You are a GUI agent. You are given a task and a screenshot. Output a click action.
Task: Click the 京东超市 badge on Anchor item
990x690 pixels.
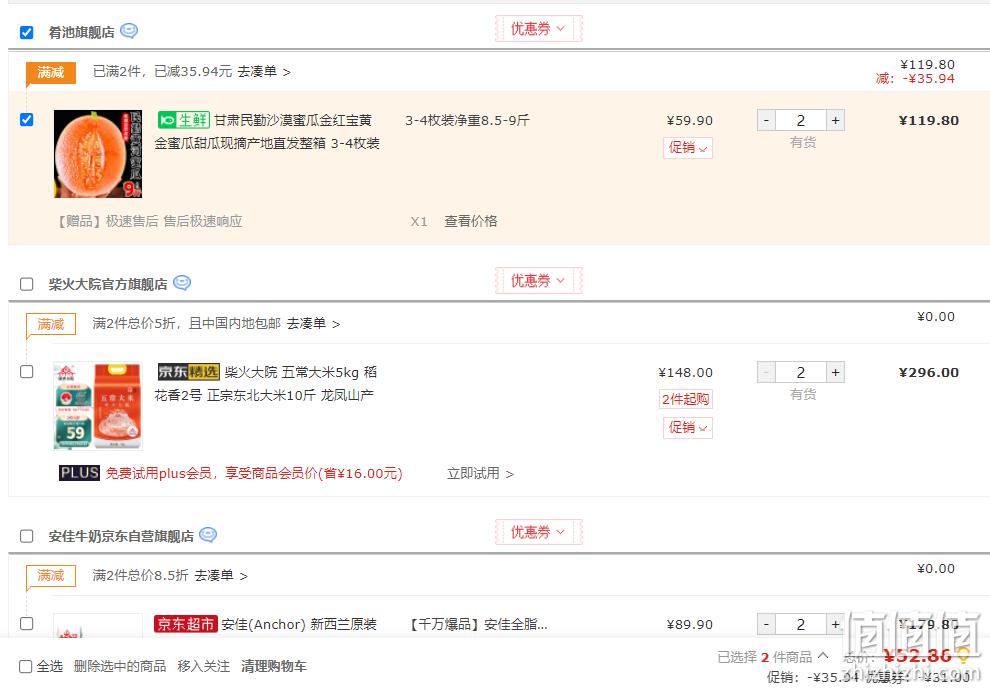(186, 624)
